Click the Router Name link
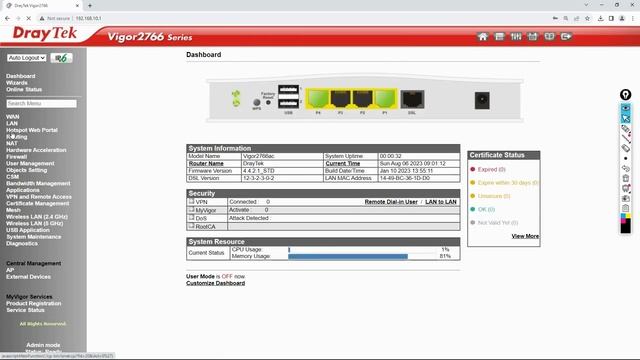Screen dimensions: 640x360 (x=206, y=164)
